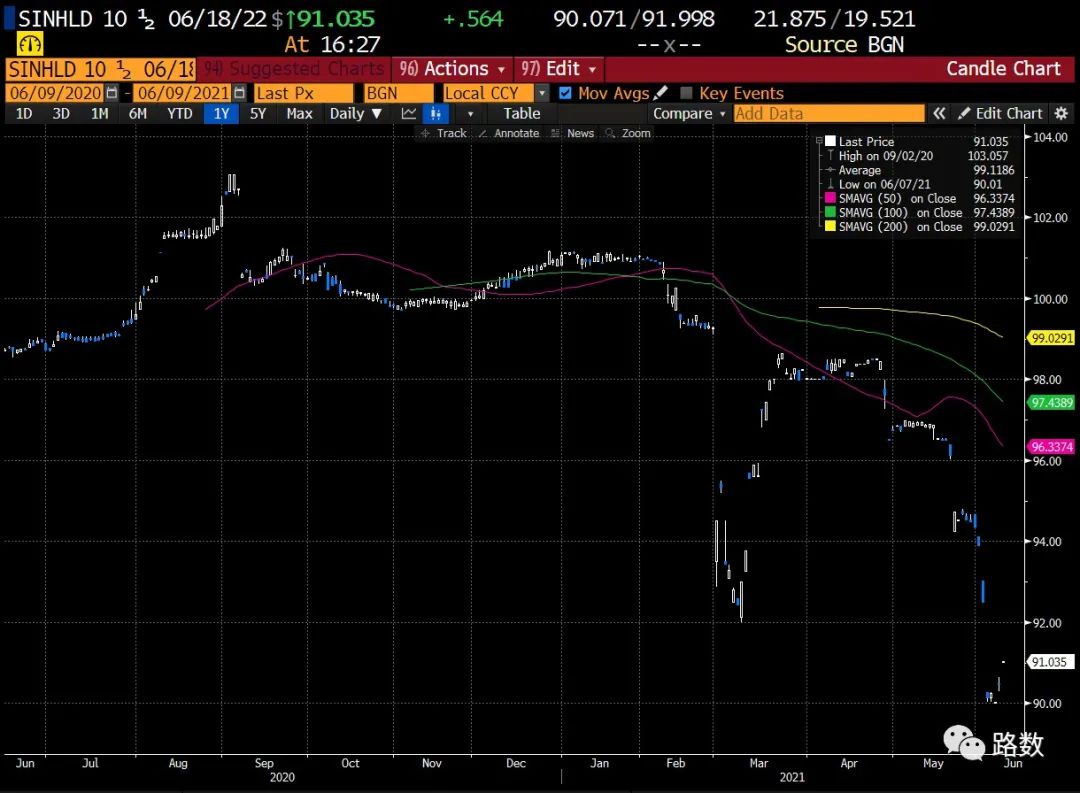Image resolution: width=1080 pixels, height=793 pixels.
Task: Switch to line chart type icon
Action: [408, 114]
